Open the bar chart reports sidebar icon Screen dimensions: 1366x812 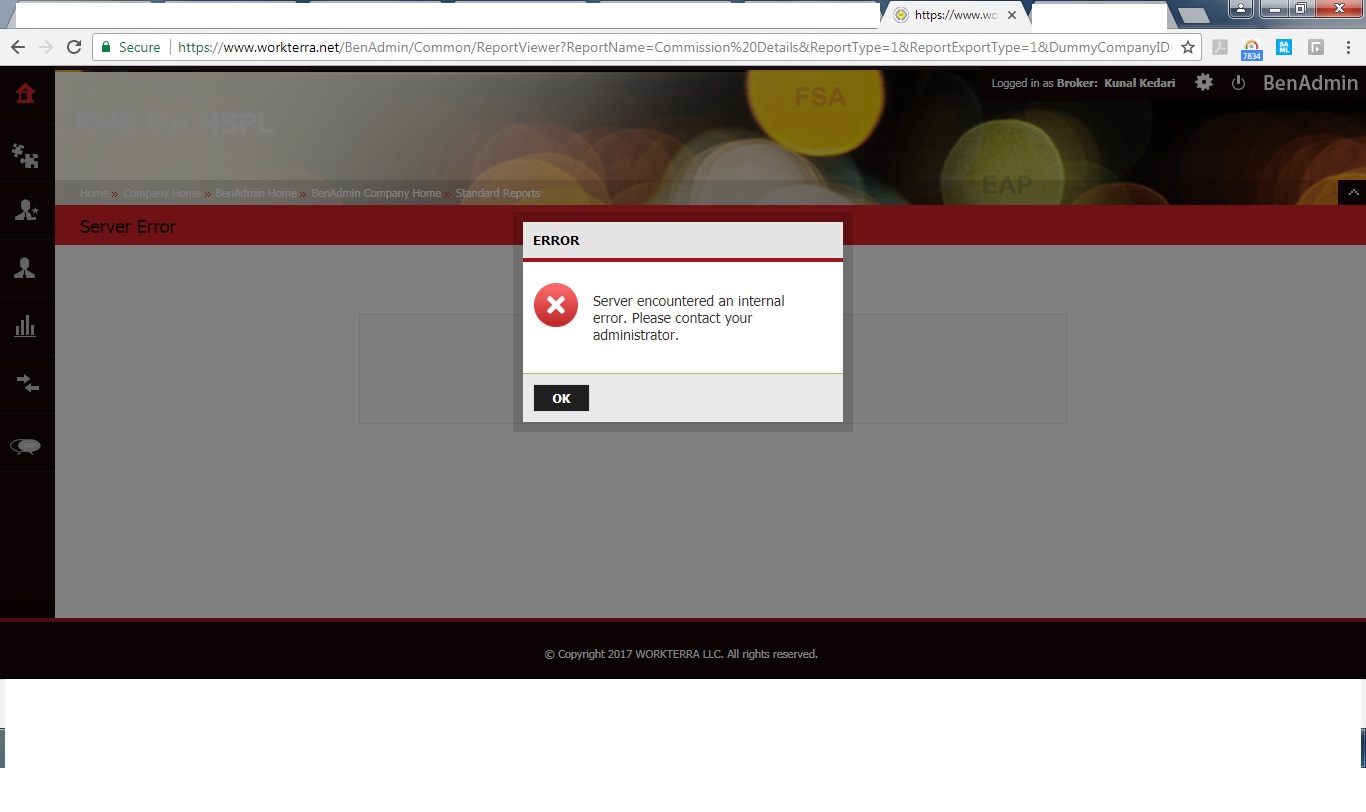pyautogui.click(x=25, y=326)
